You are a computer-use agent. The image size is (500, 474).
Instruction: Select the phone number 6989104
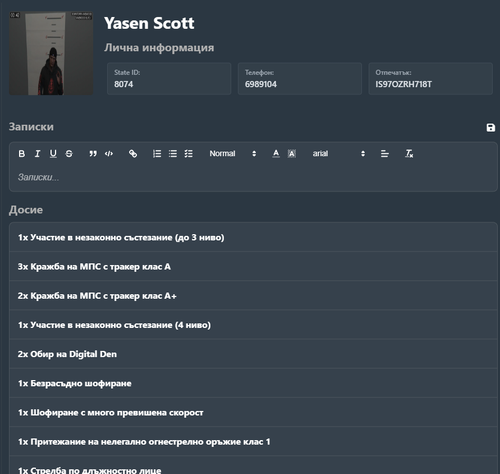[x=261, y=84]
